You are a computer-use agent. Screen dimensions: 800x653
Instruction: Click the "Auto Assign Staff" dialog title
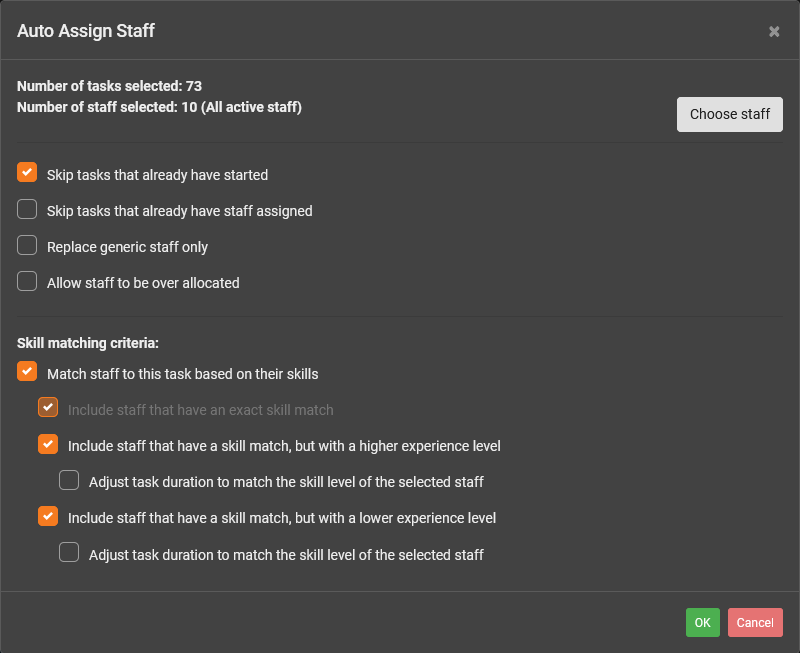pos(86,31)
